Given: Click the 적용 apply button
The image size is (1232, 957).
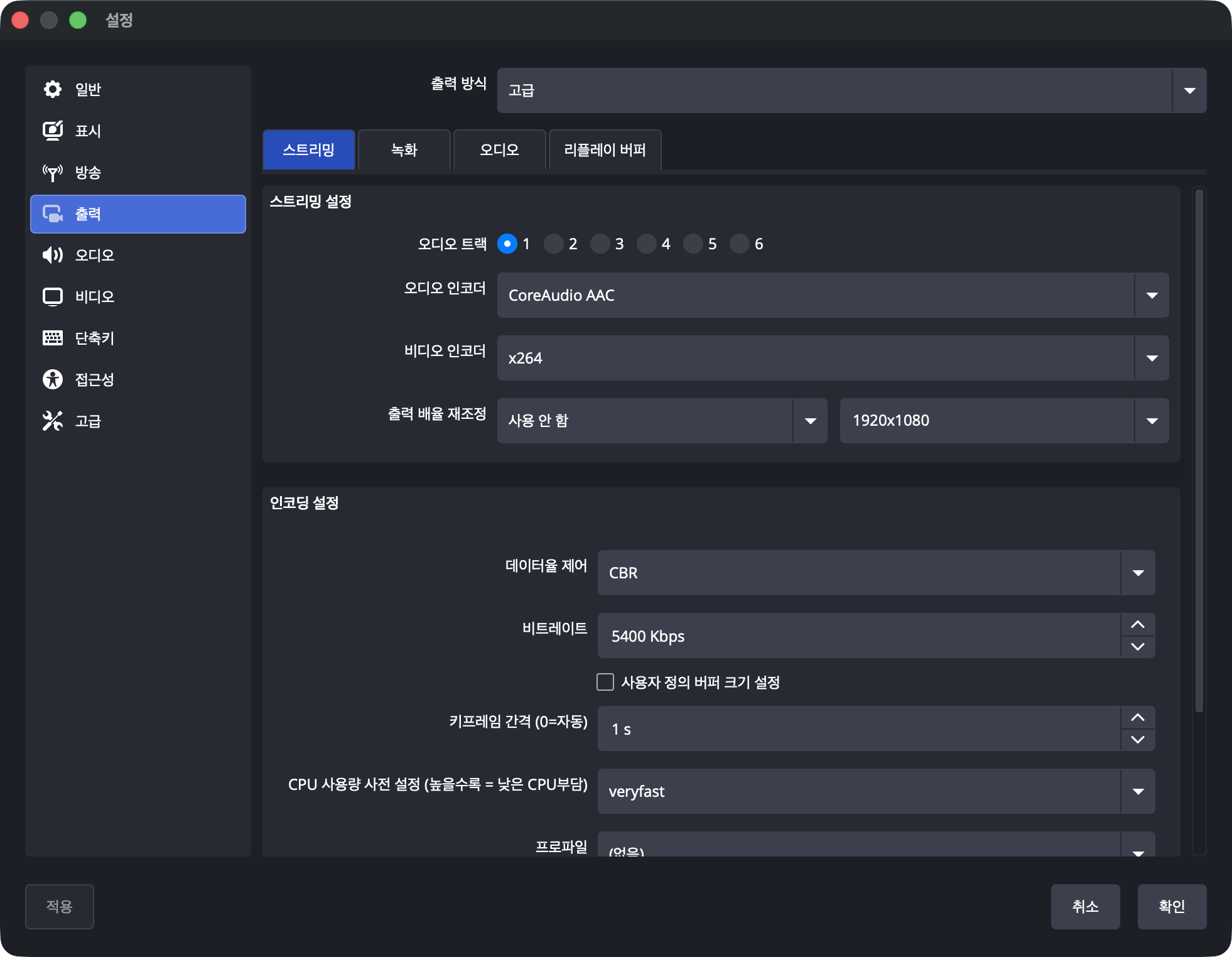Looking at the screenshot, I should coord(60,906).
